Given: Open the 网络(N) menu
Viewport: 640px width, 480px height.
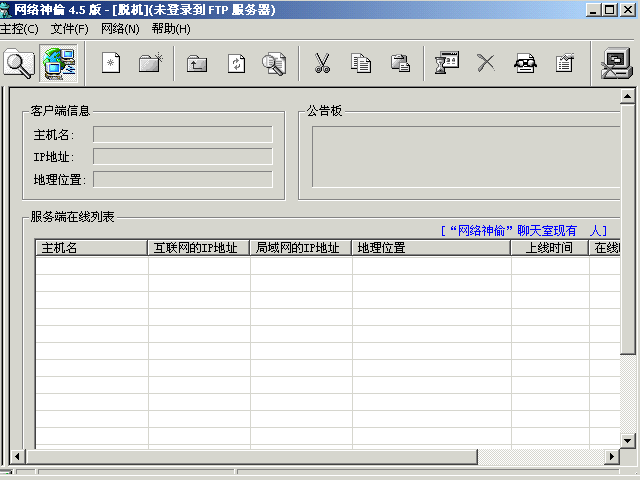Looking at the screenshot, I should (120, 29).
